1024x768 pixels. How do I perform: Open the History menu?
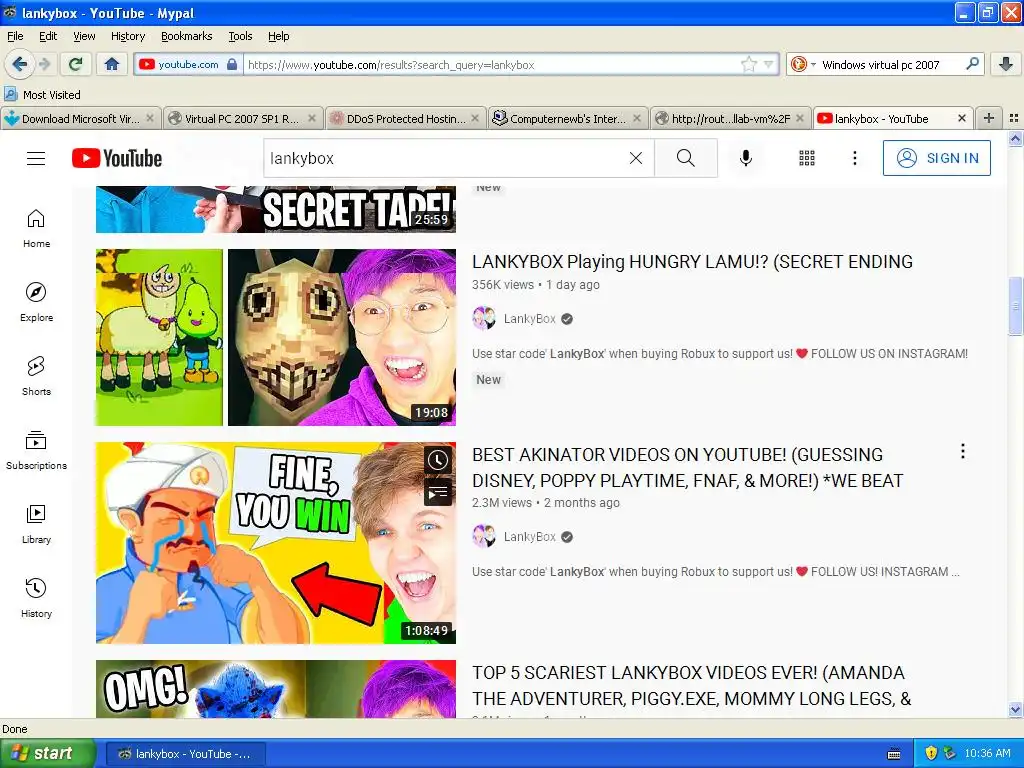click(127, 36)
